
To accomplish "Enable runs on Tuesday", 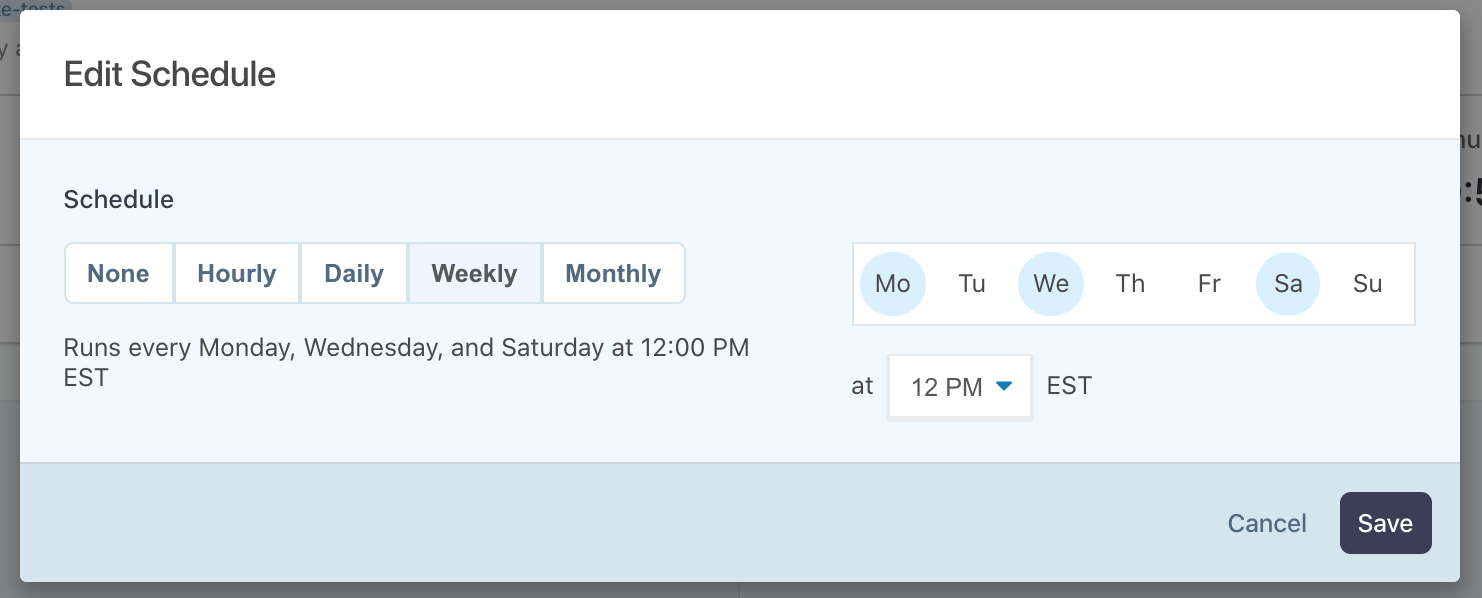I will coord(971,283).
